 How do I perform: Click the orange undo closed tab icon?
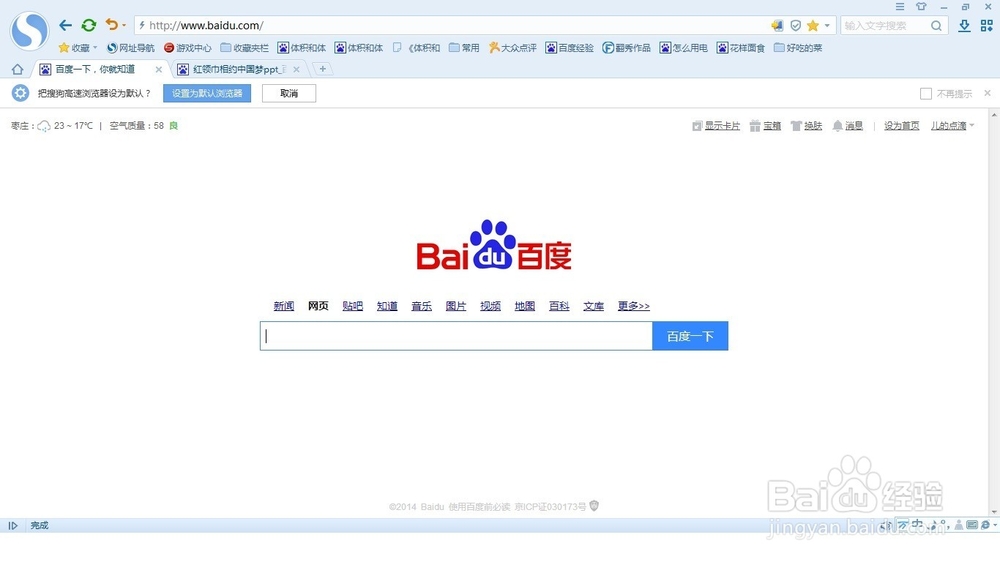[112, 25]
